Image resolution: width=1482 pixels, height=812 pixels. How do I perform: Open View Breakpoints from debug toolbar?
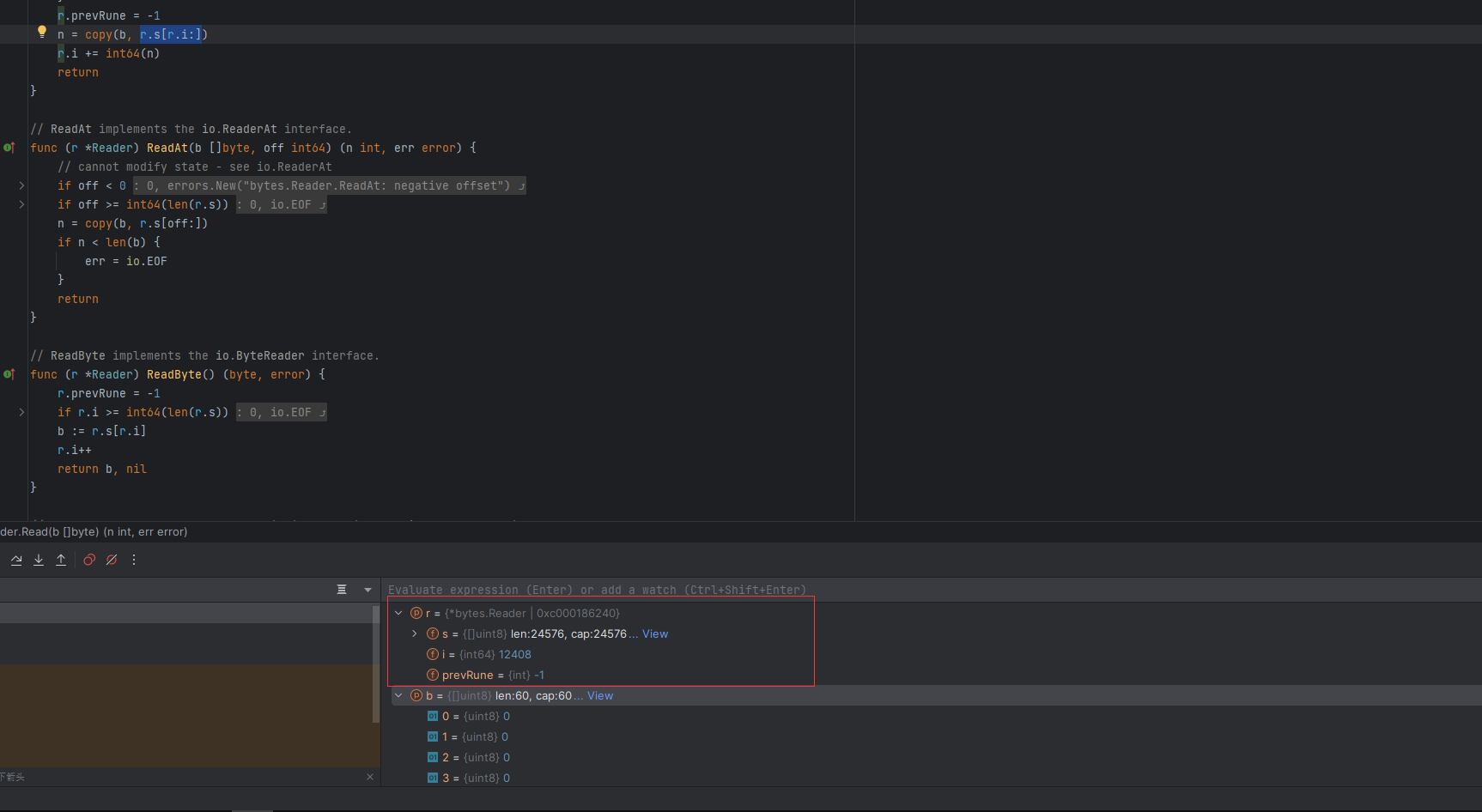coord(89,560)
